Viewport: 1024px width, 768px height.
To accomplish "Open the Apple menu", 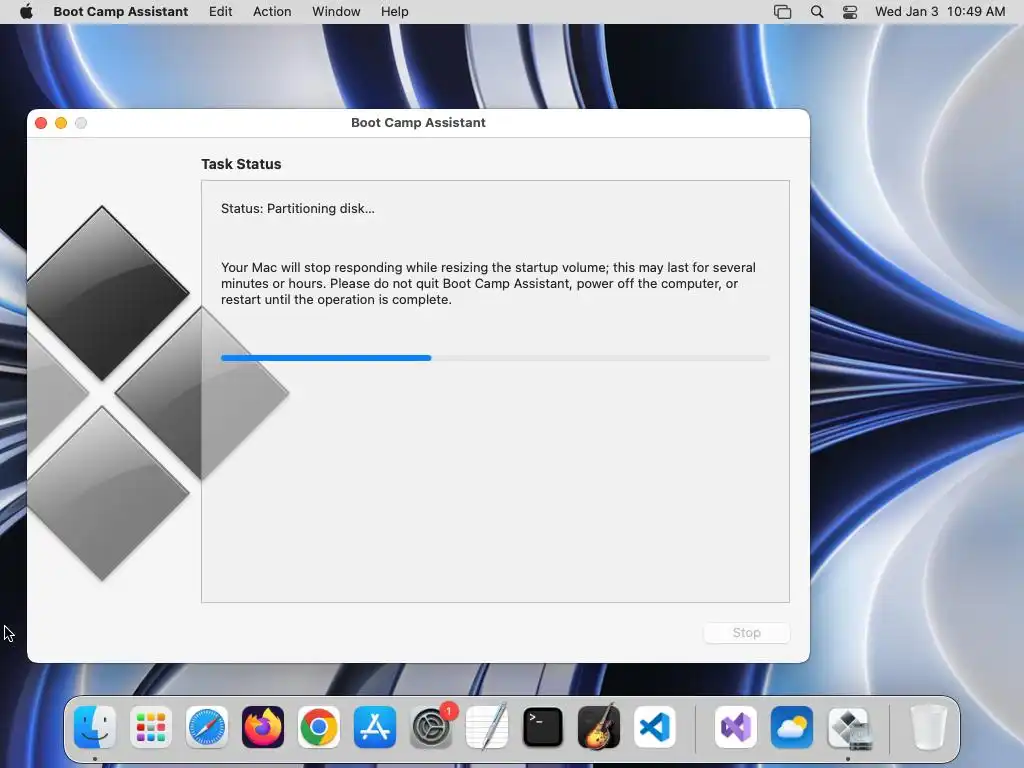I will [x=26, y=12].
